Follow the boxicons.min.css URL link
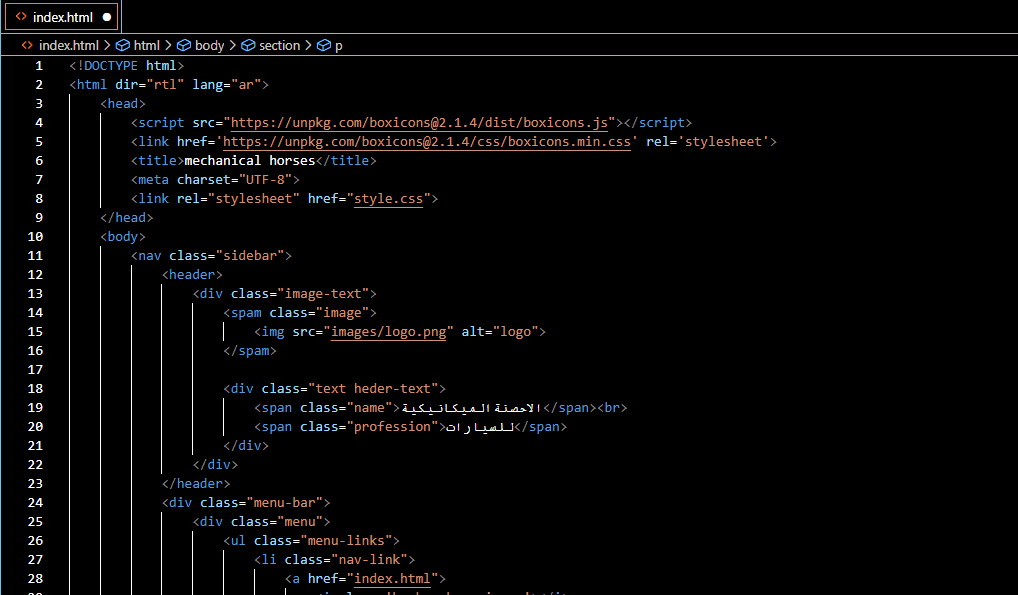This screenshot has width=1018, height=595. pyautogui.click(x=427, y=142)
